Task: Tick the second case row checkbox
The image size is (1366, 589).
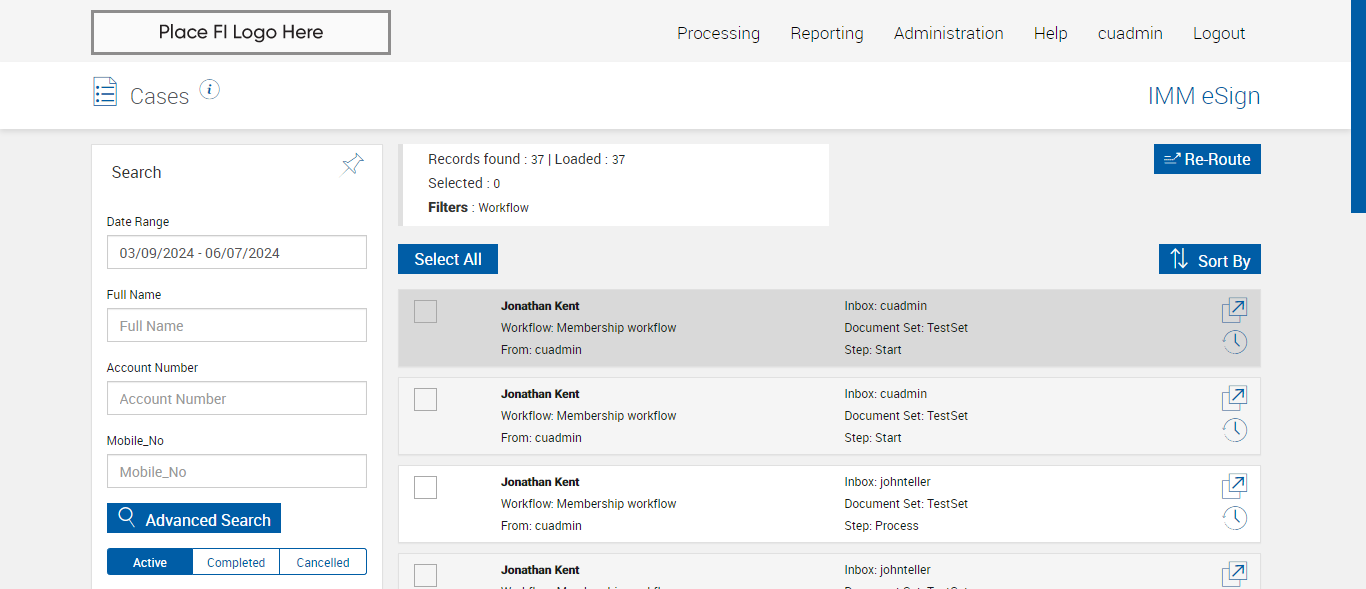Action: [425, 400]
